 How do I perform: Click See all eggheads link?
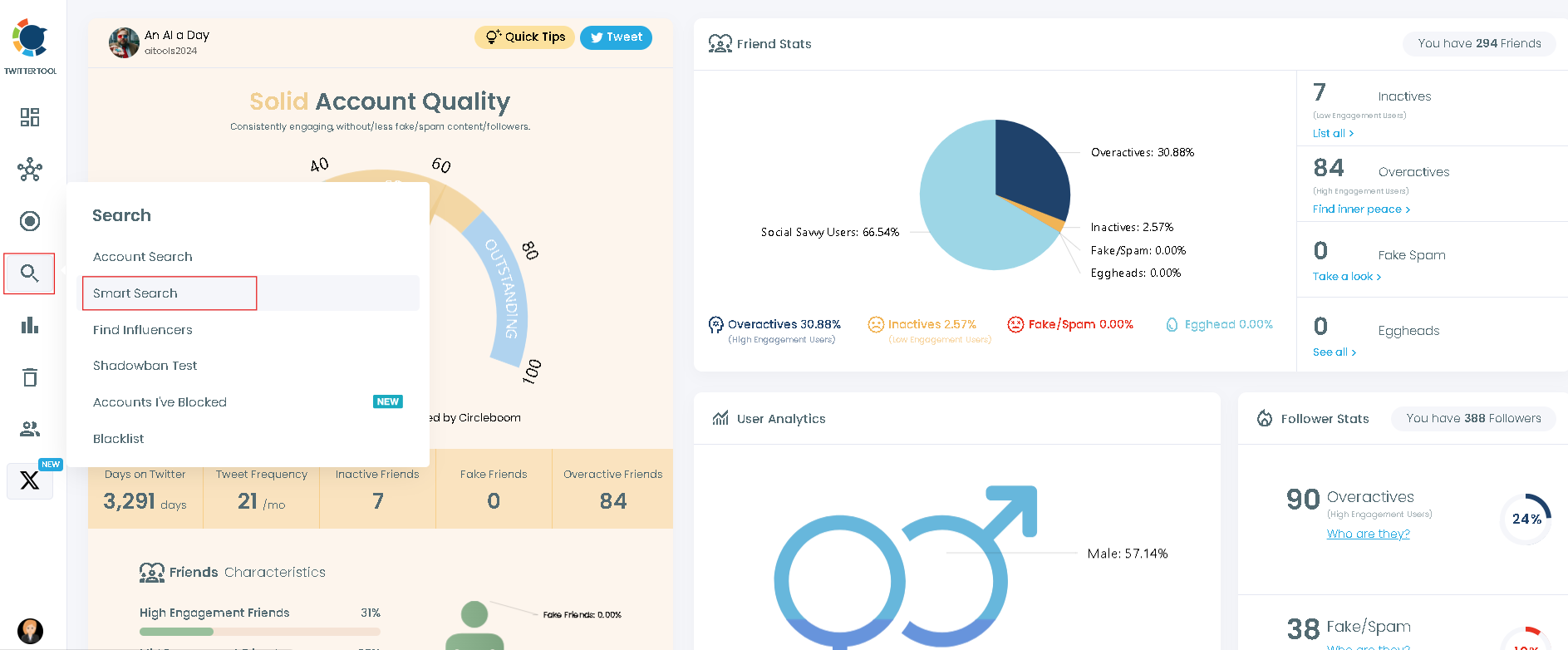1334,352
